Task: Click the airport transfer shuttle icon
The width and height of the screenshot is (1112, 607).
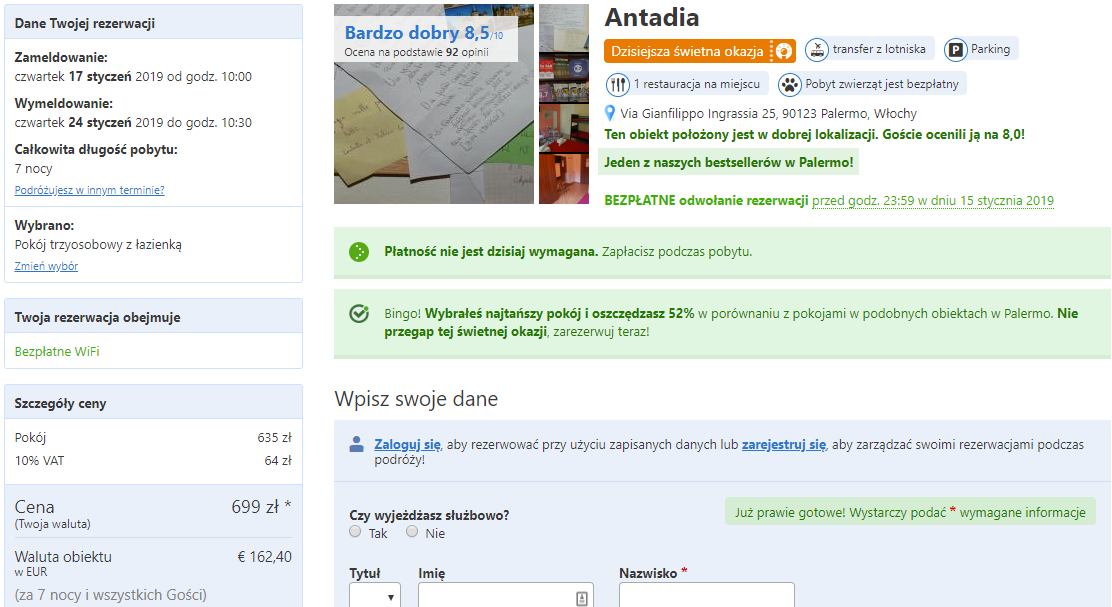Action: pos(817,50)
